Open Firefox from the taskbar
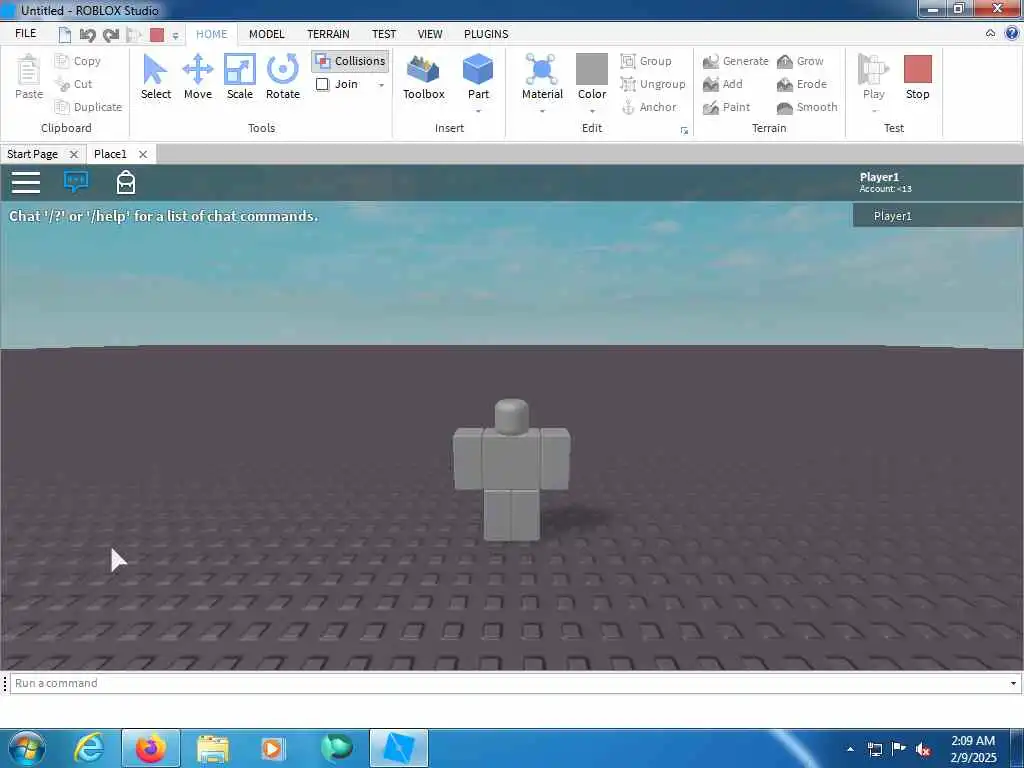 point(150,748)
